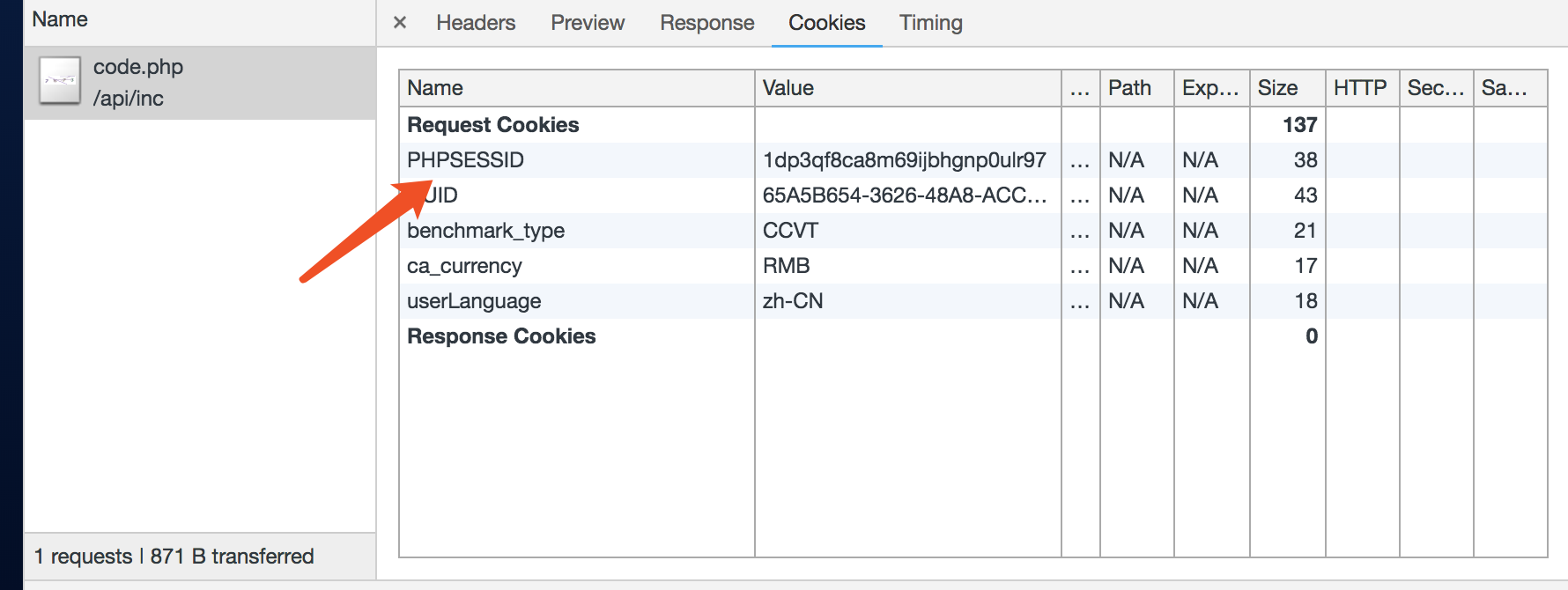Viewport: 1568px width, 590px height.
Task: Click the code.php image thumbnail icon
Action: [x=60, y=81]
